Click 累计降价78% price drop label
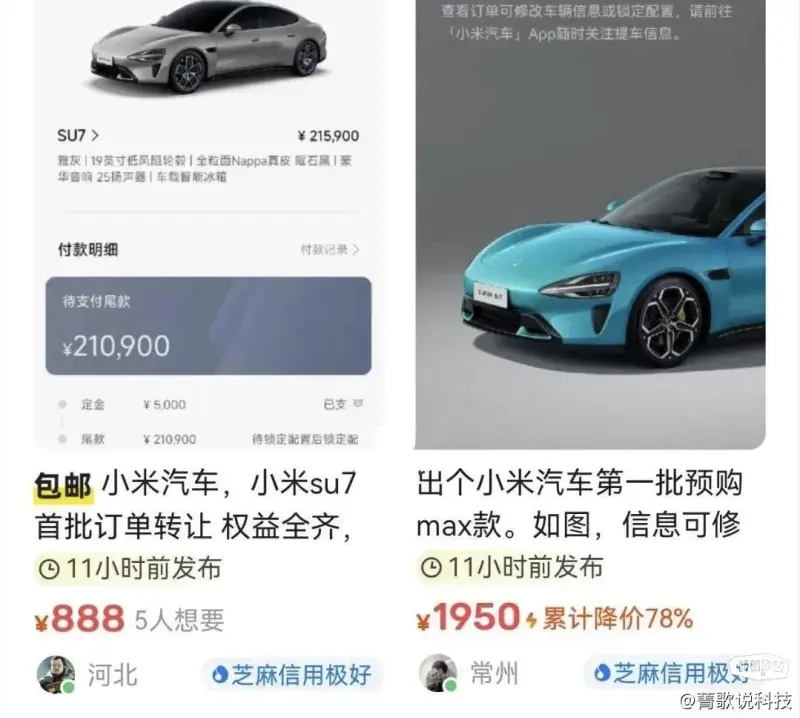This screenshot has width=800, height=718. pos(617,618)
